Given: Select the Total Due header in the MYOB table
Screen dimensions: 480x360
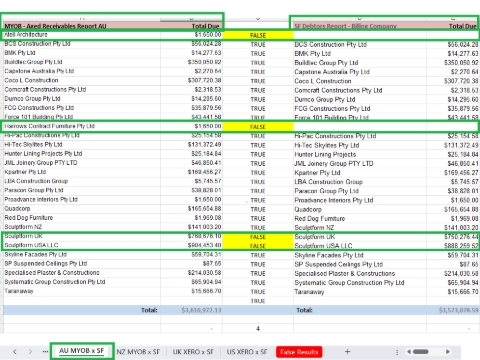Looking at the screenshot, I should click(205, 26).
